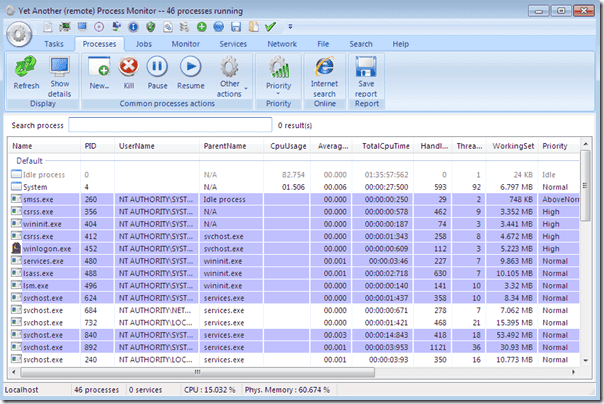Image resolution: width=604 pixels, height=404 pixels.
Task: Kill the selected process
Action: point(129,72)
